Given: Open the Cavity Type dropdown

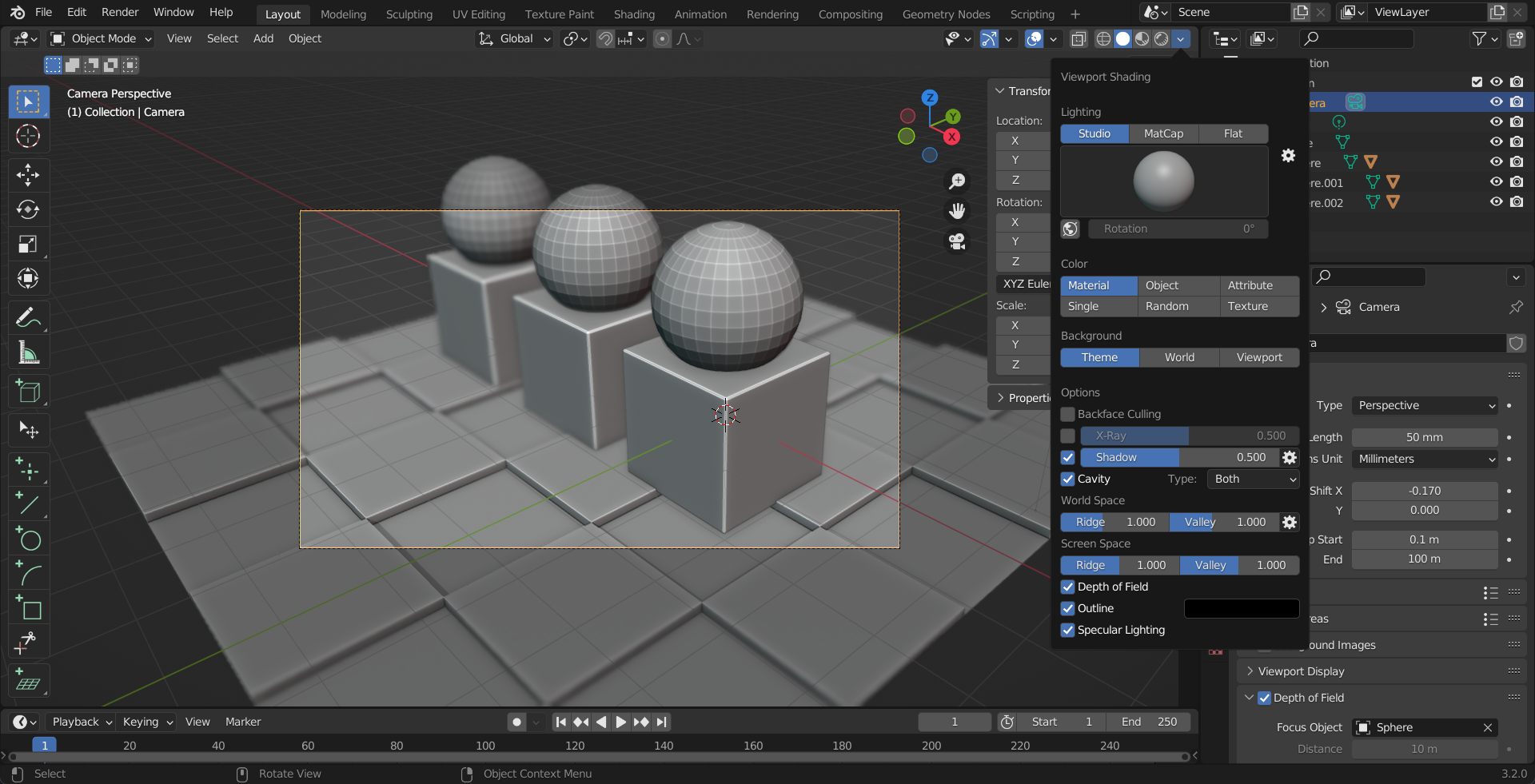Looking at the screenshot, I should [1254, 480].
